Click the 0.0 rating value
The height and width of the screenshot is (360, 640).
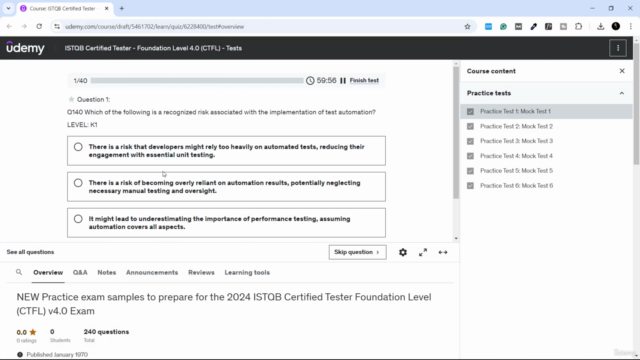22,332
